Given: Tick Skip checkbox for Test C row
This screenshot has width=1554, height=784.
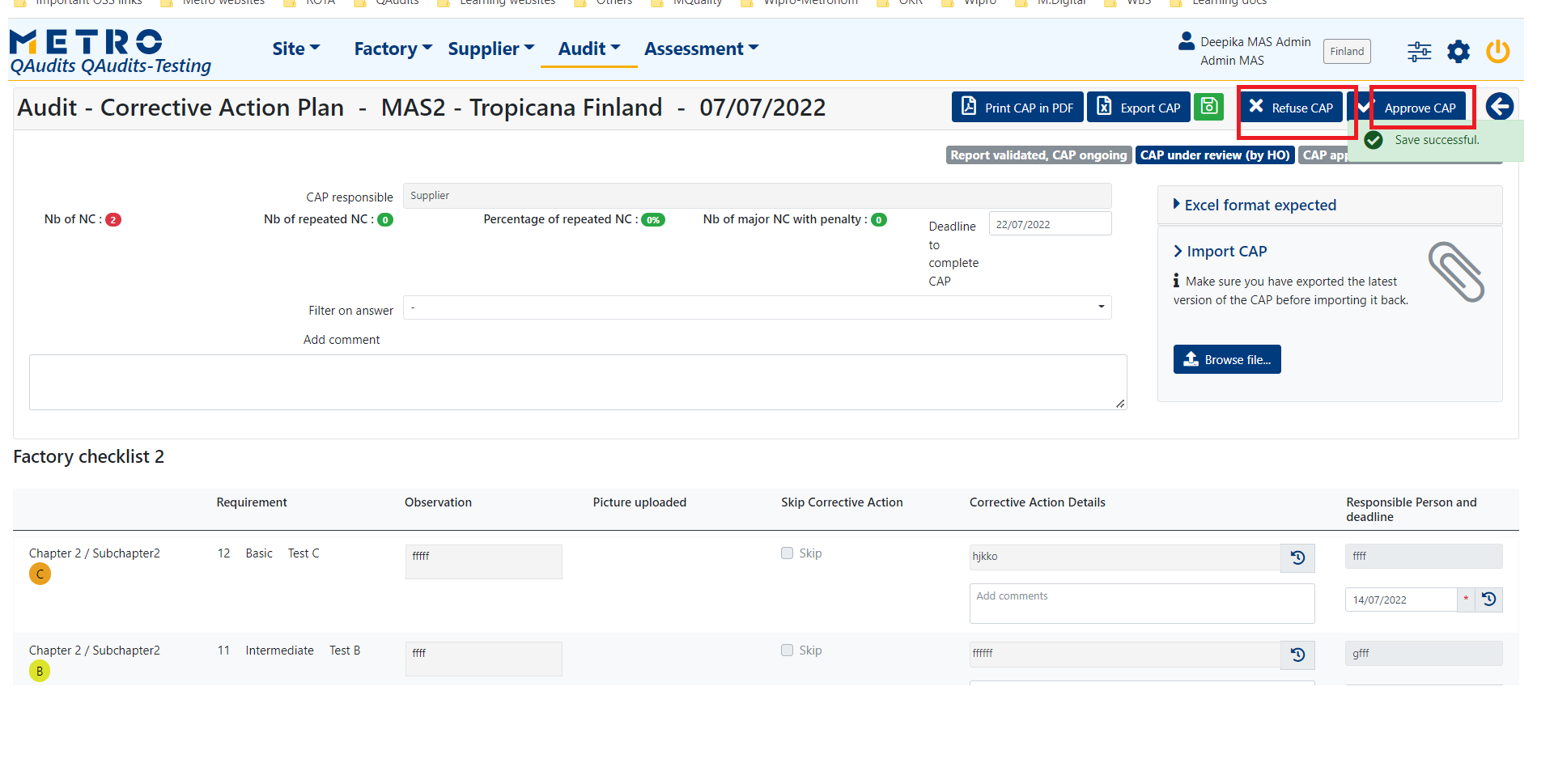Looking at the screenshot, I should pos(787,553).
